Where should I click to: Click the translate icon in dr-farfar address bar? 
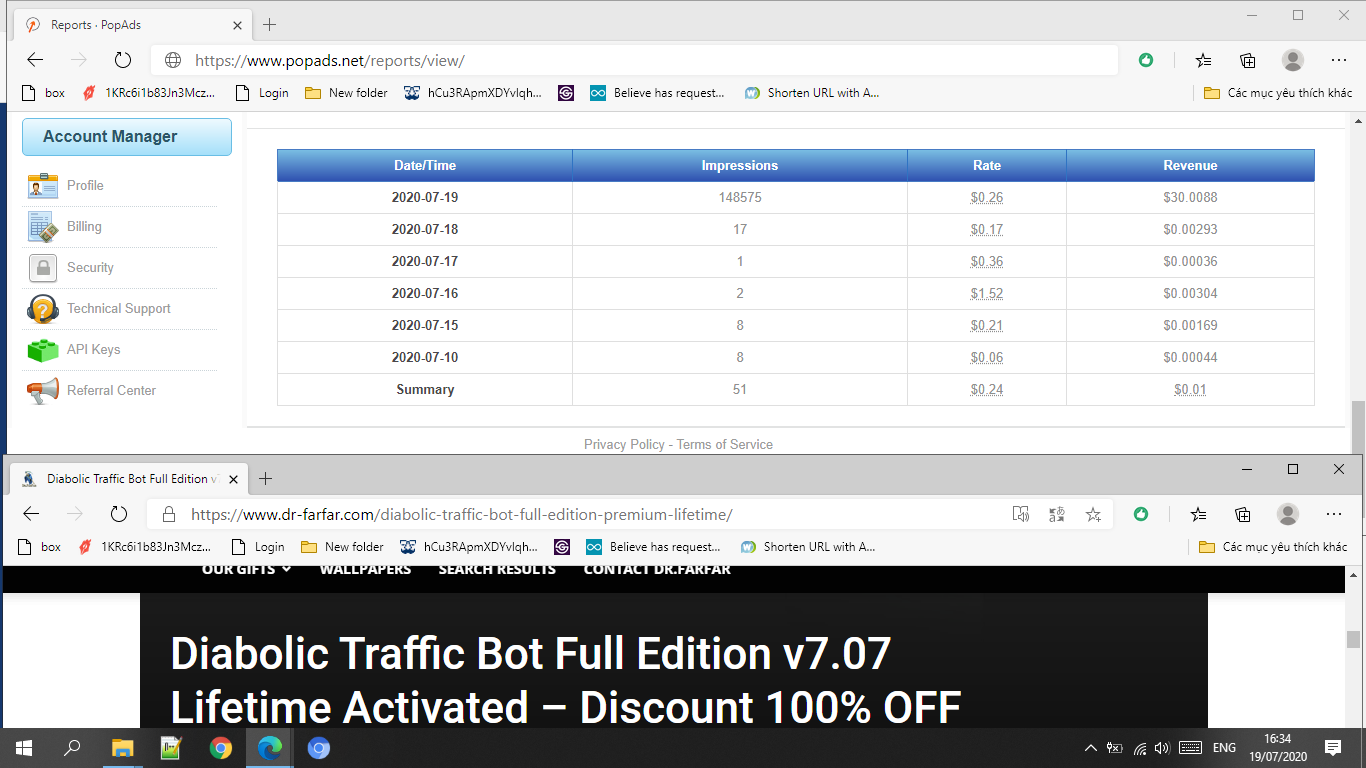pos(1057,514)
